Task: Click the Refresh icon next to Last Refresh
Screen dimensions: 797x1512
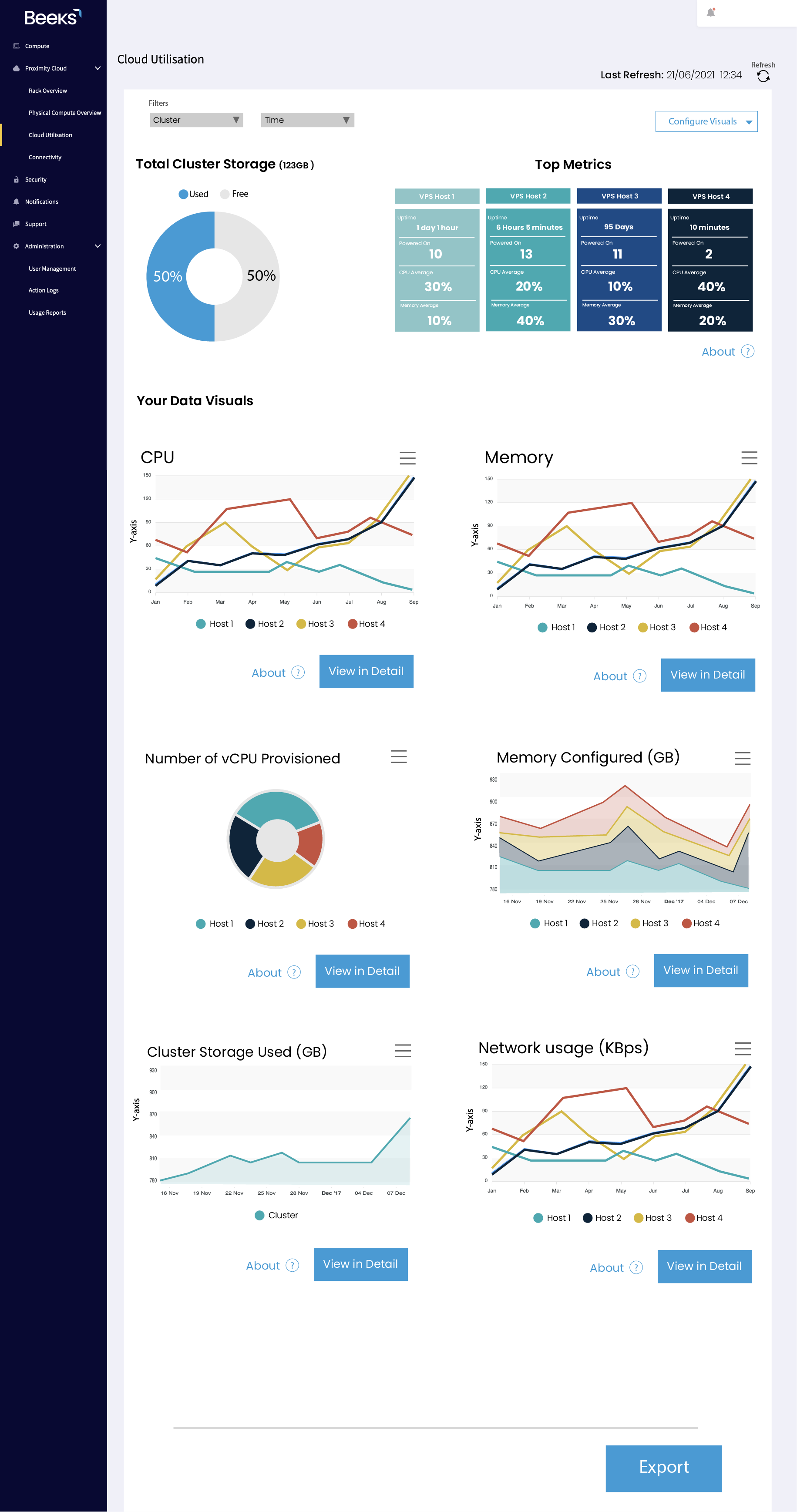Action: click(763, 76)
